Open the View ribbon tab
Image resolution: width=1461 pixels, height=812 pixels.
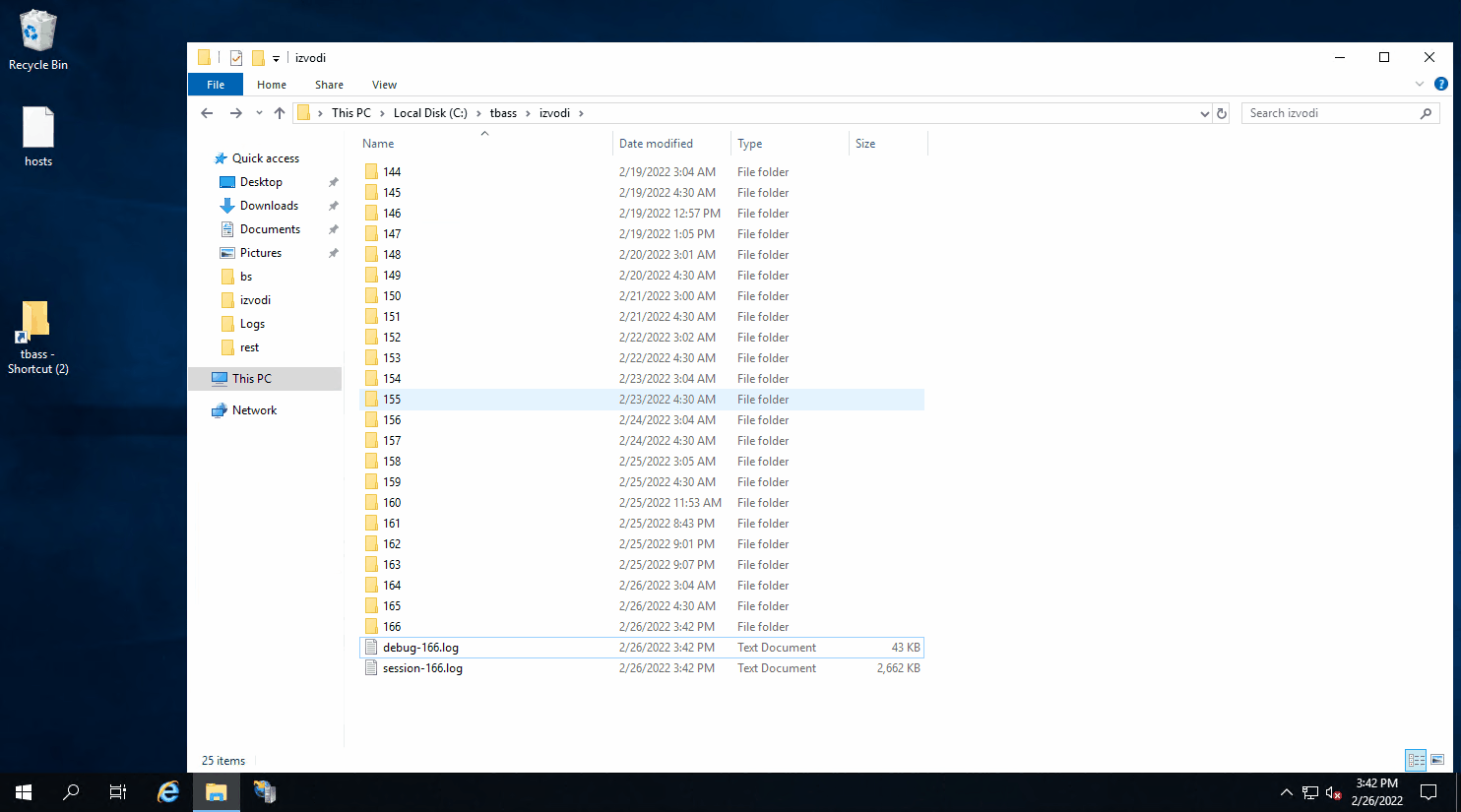[384, 85]
